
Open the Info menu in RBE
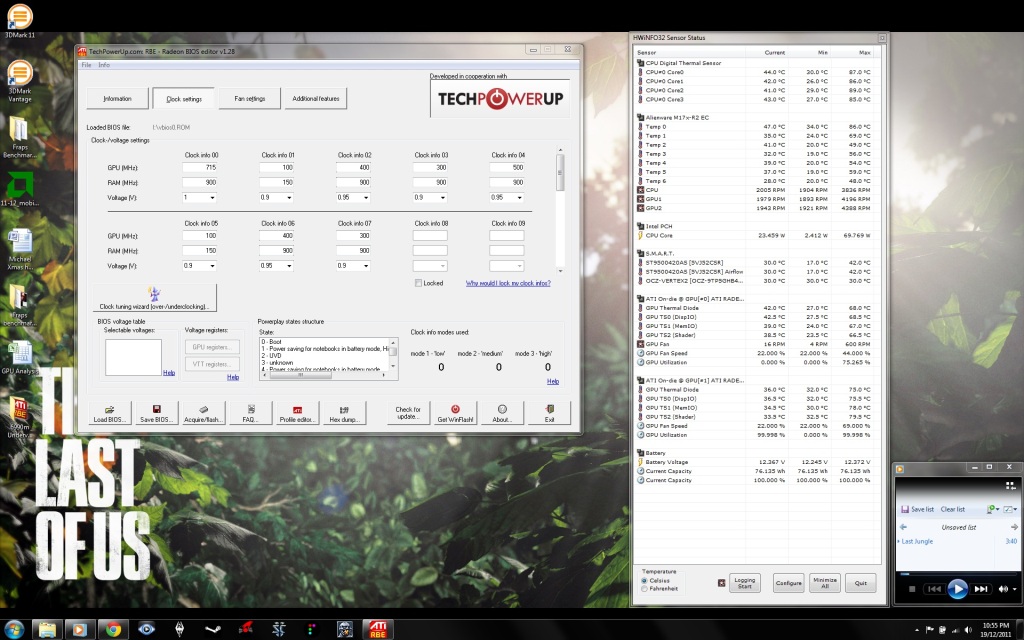tap(104, 65)
